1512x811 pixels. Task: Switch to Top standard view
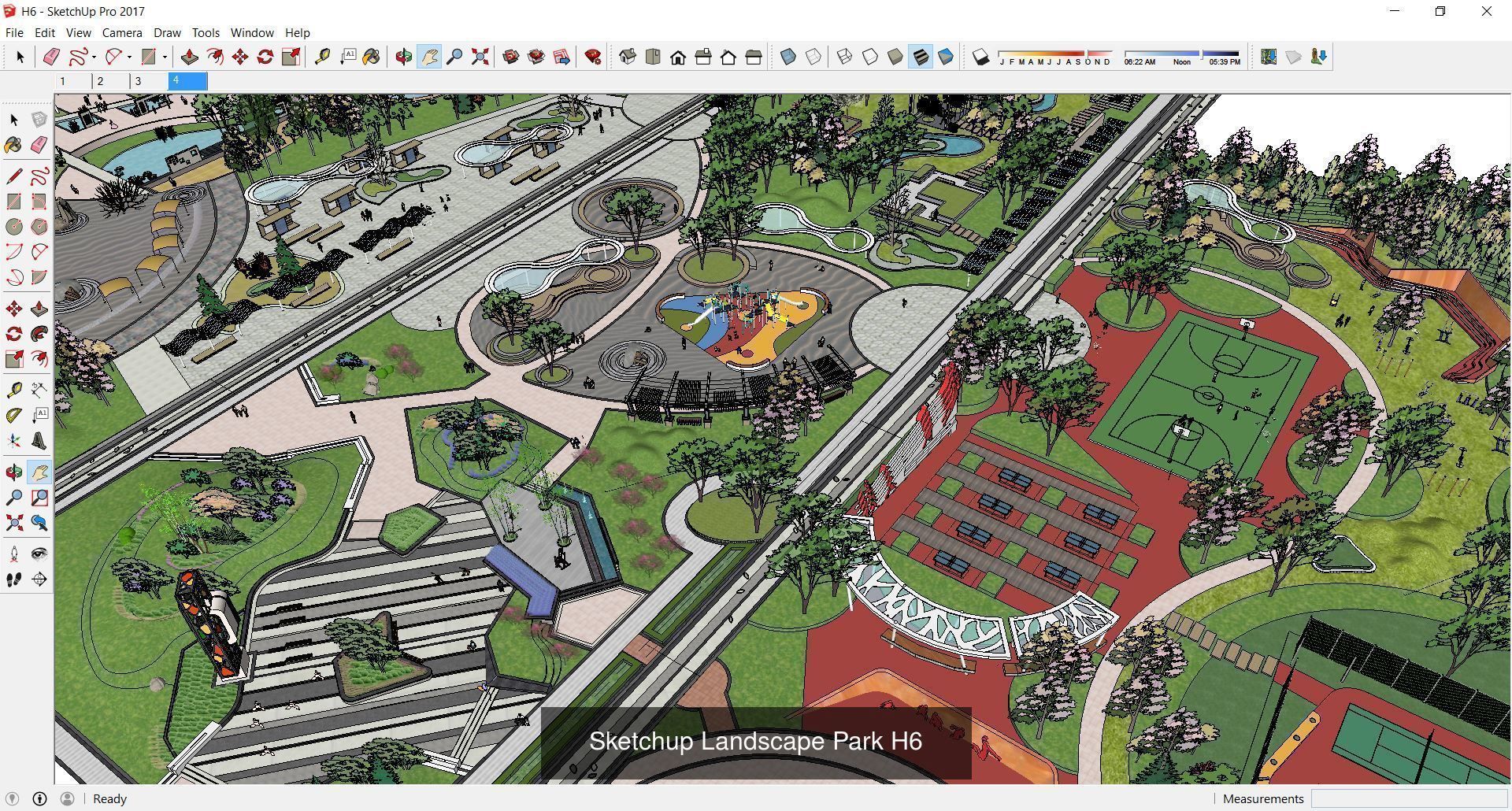[x=653, y=57]
